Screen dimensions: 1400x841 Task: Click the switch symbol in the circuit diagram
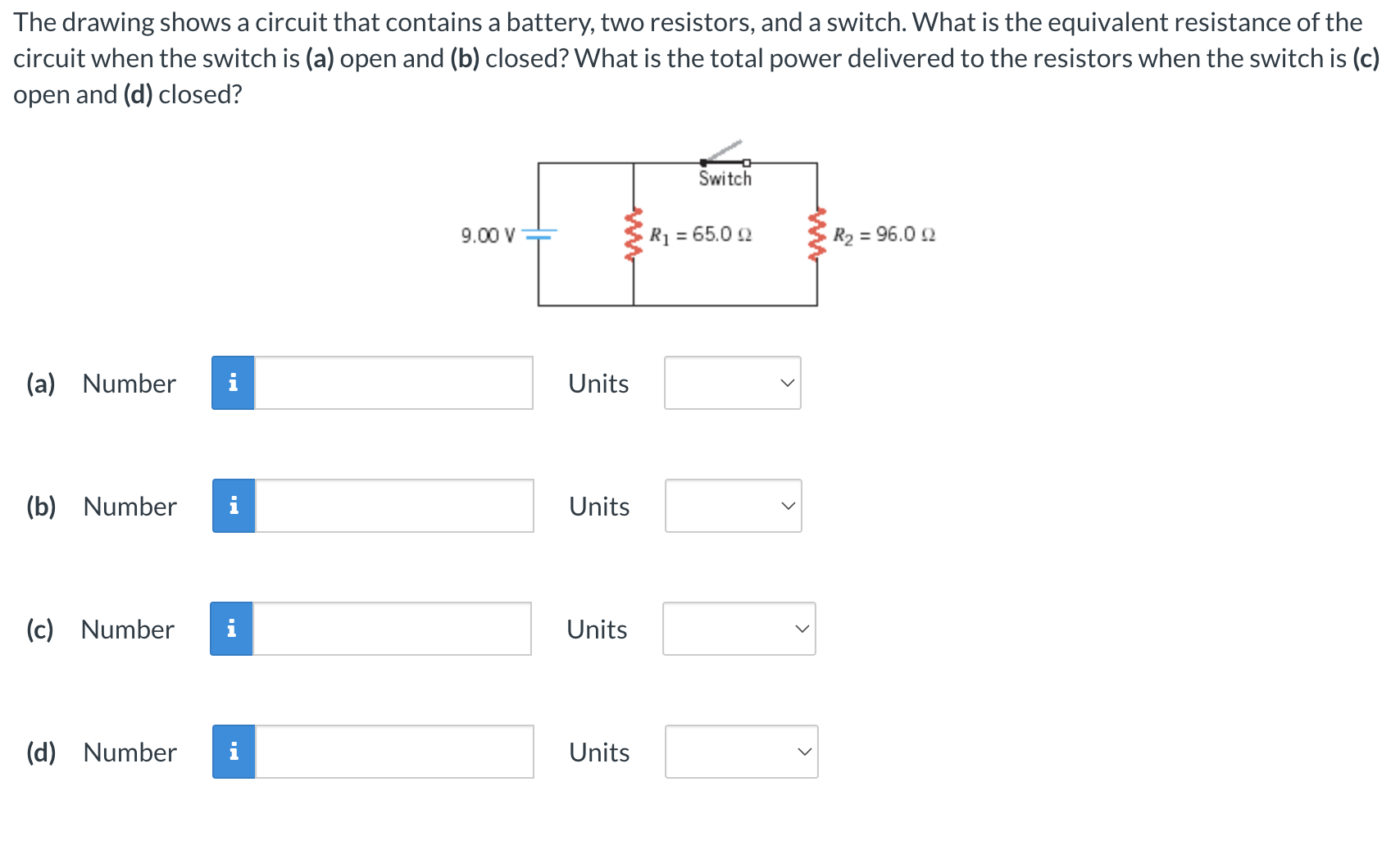click(x=725, y=155)
